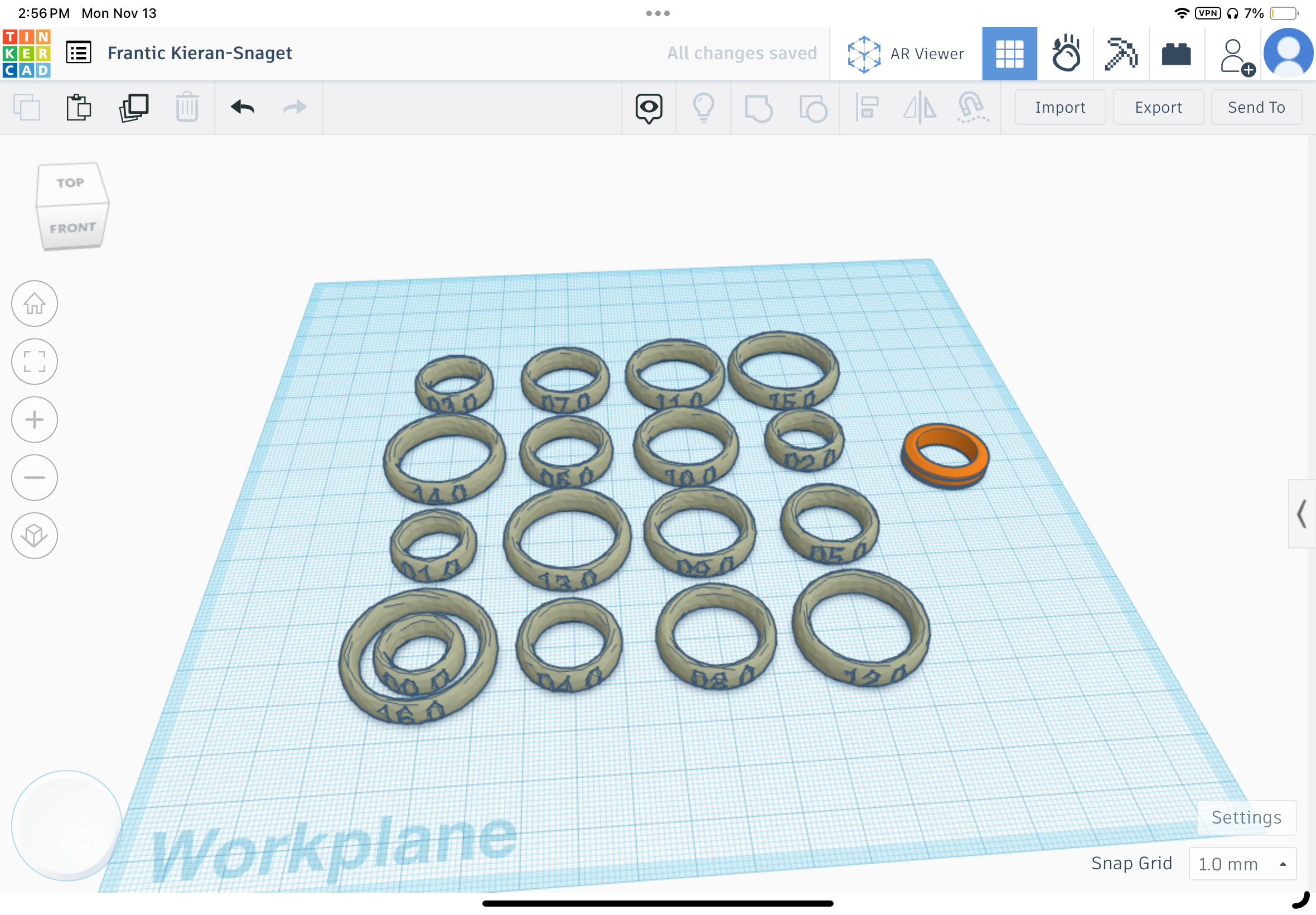Screen dimensions: 1316x915
Task: Open the profile account menu
Action: (1288, 53)
